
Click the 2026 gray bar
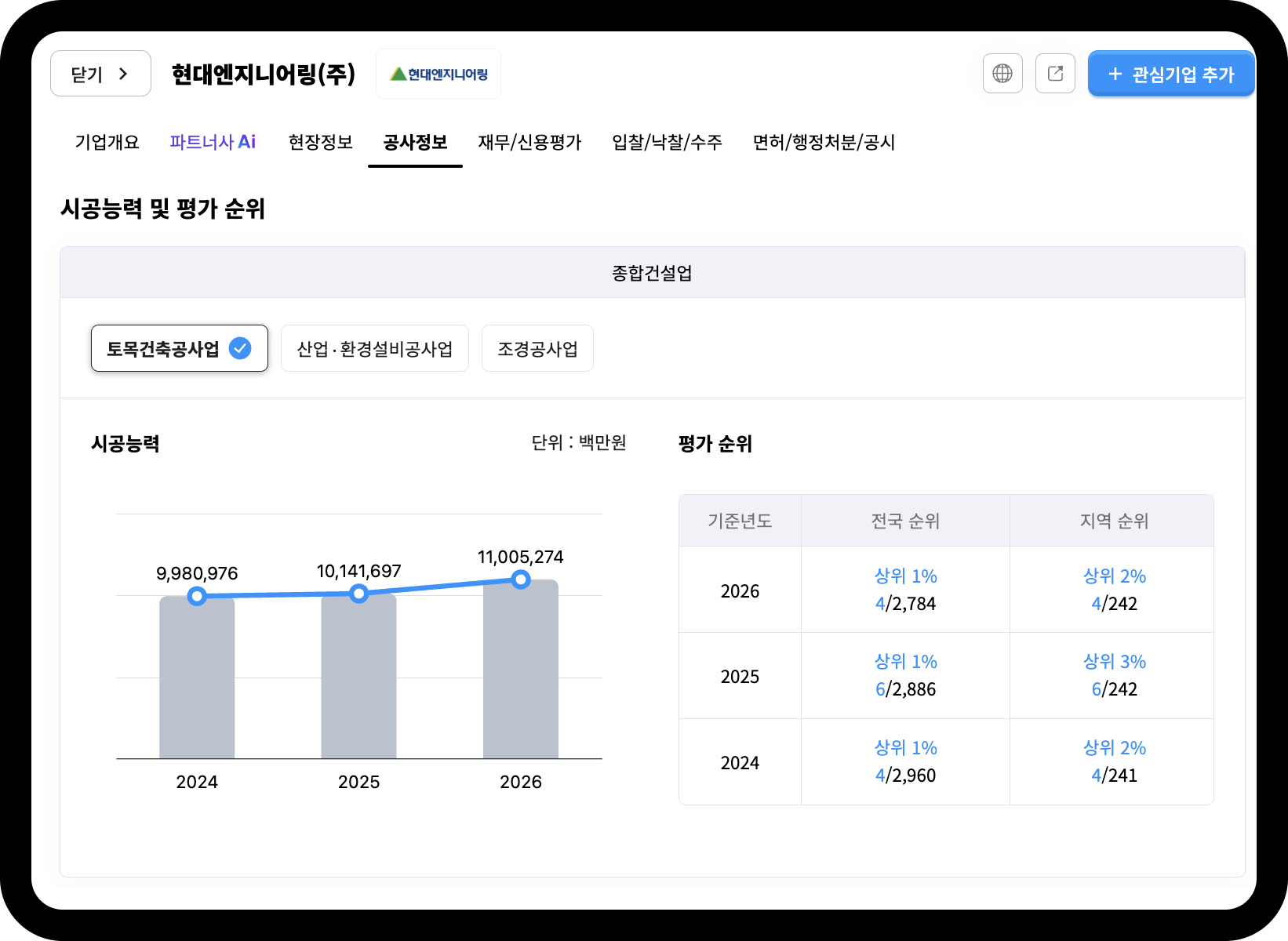pos(521,669)
